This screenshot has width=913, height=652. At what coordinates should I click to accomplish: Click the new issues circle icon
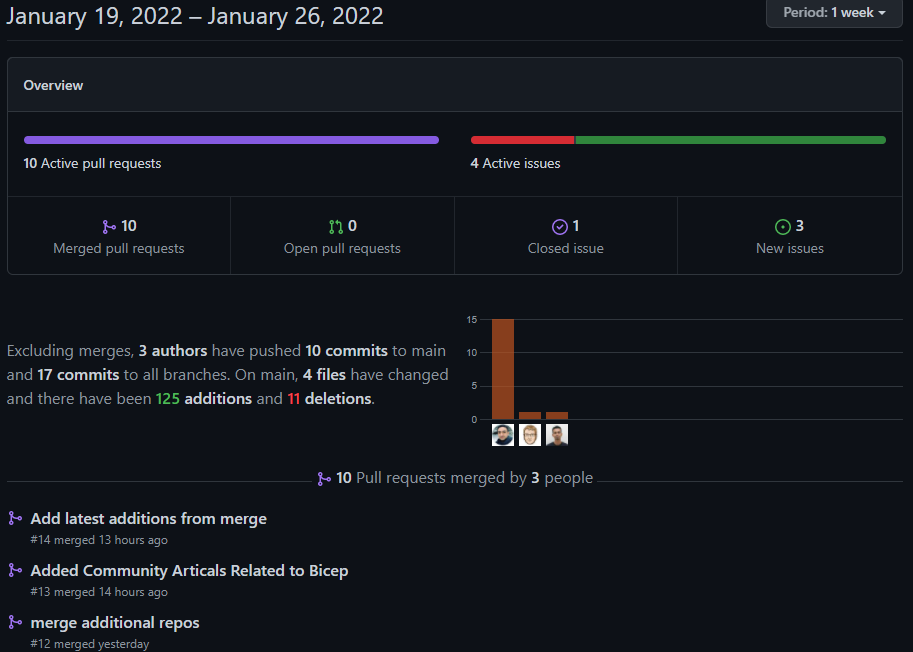(783, 227)
